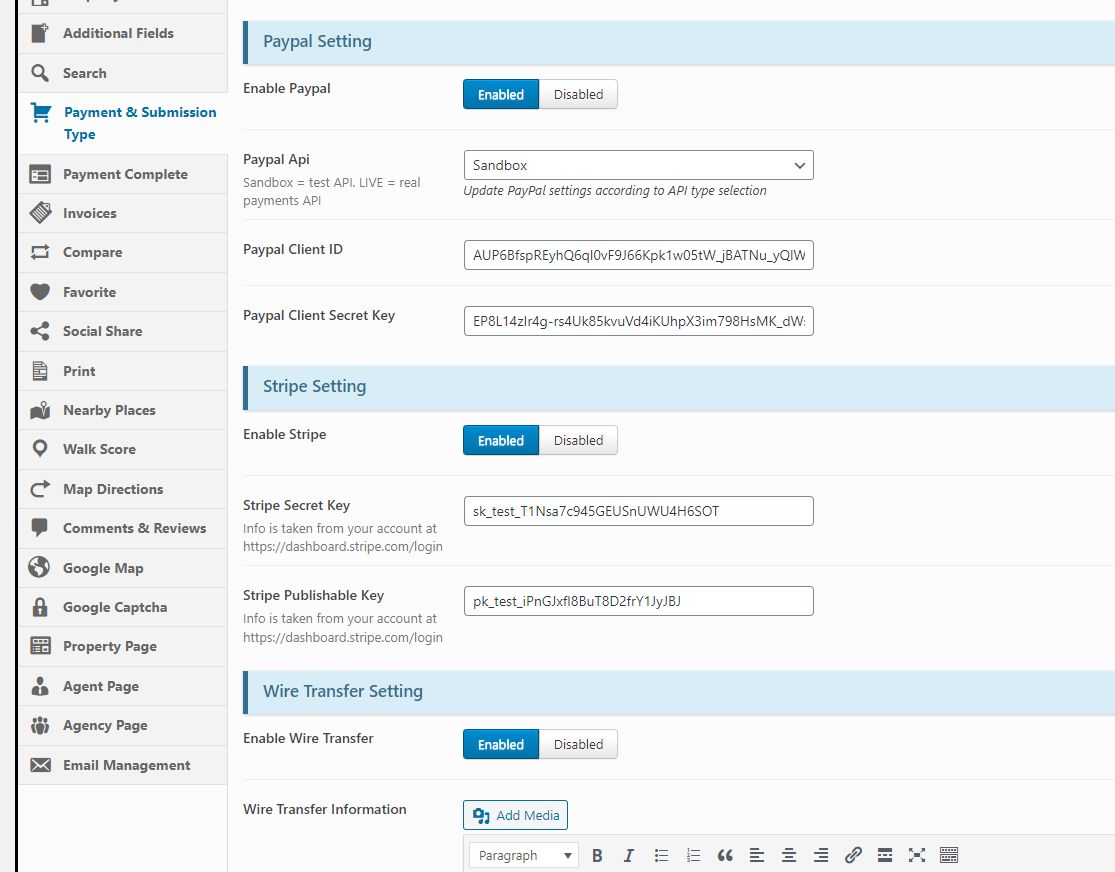
Task: Open Payment & Submission Type settings
Action: [x=124, y=123]
